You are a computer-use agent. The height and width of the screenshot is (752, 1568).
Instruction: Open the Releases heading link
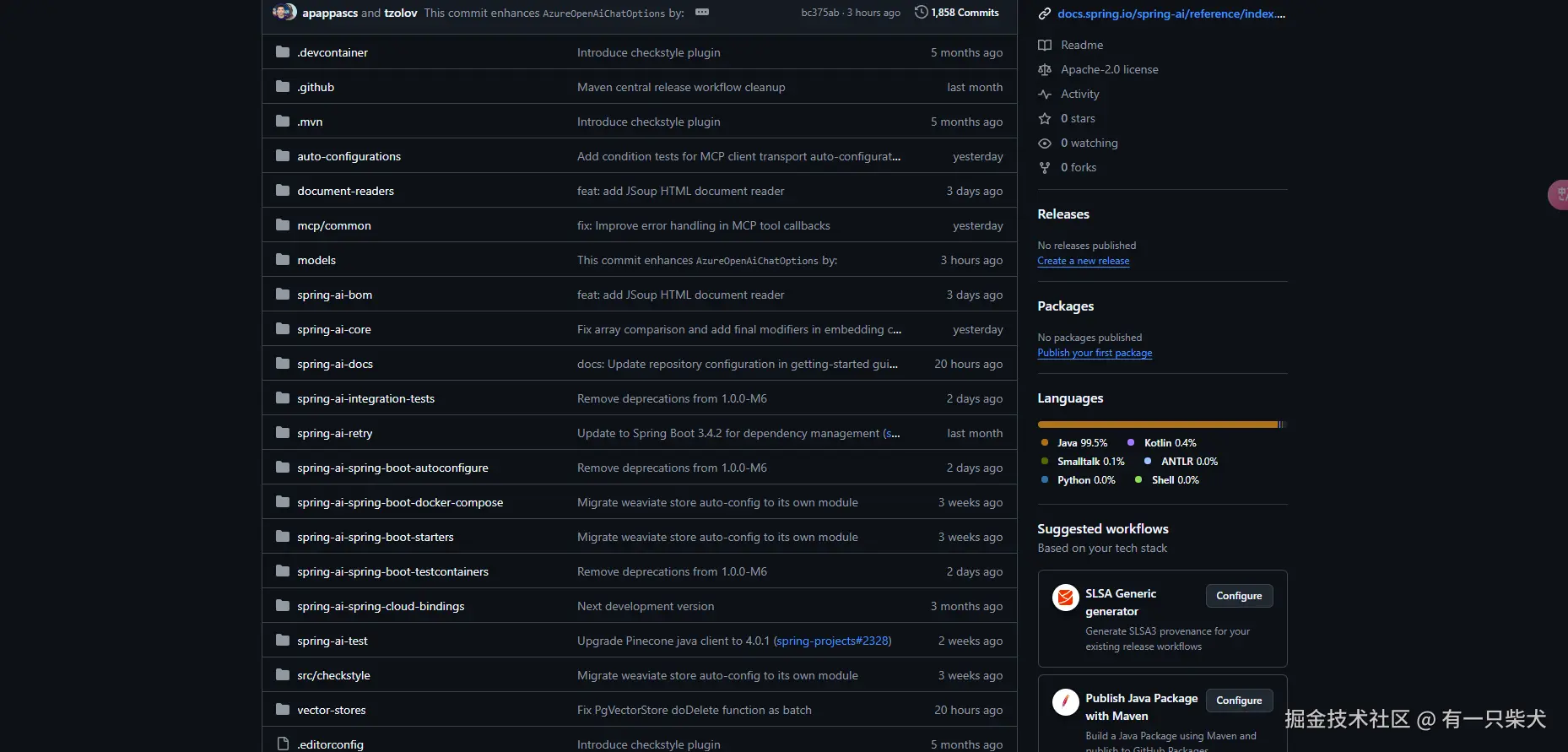click(x=1063, y=214)
